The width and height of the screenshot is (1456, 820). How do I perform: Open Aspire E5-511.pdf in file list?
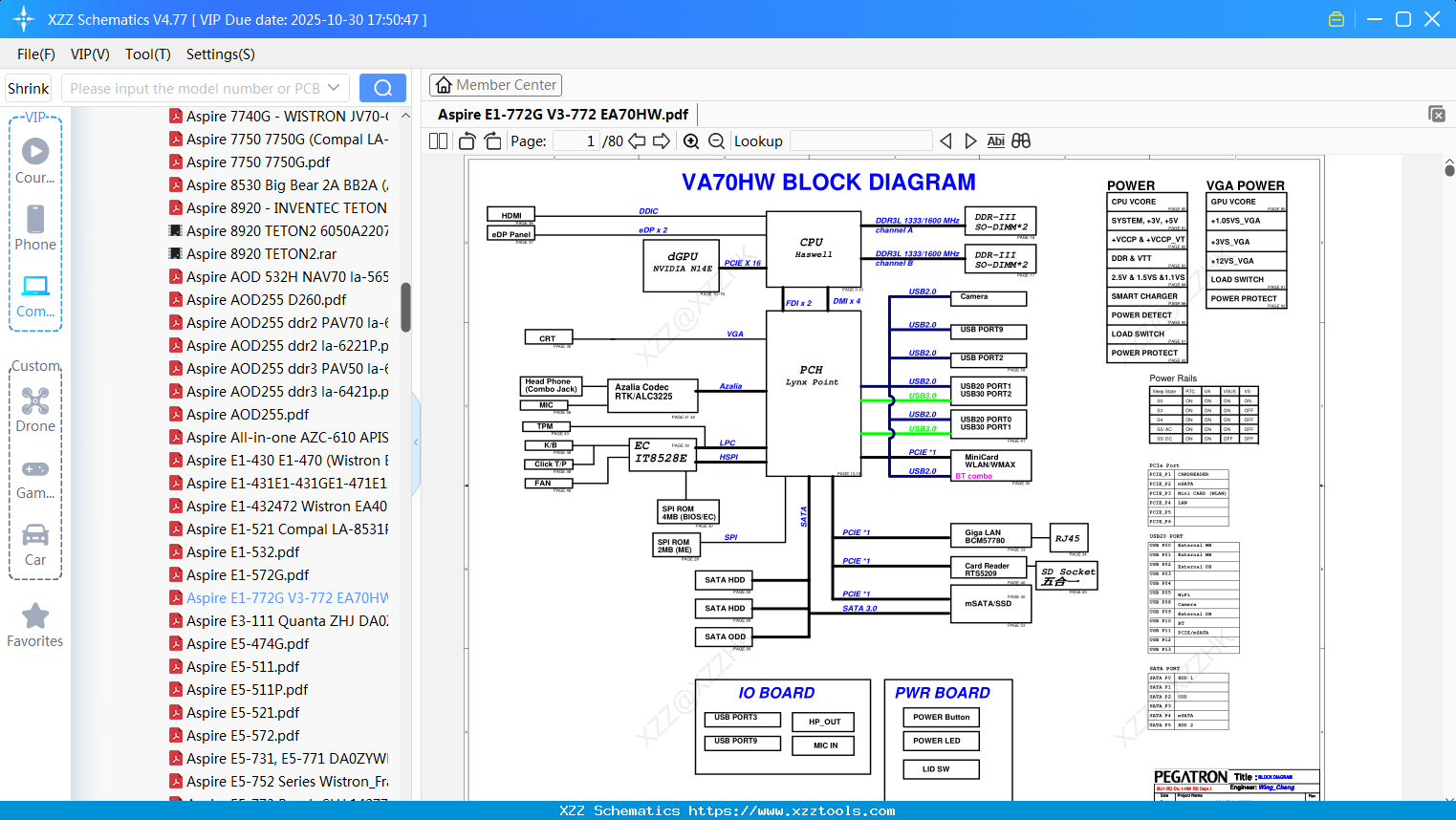click(x=243, y=667)
